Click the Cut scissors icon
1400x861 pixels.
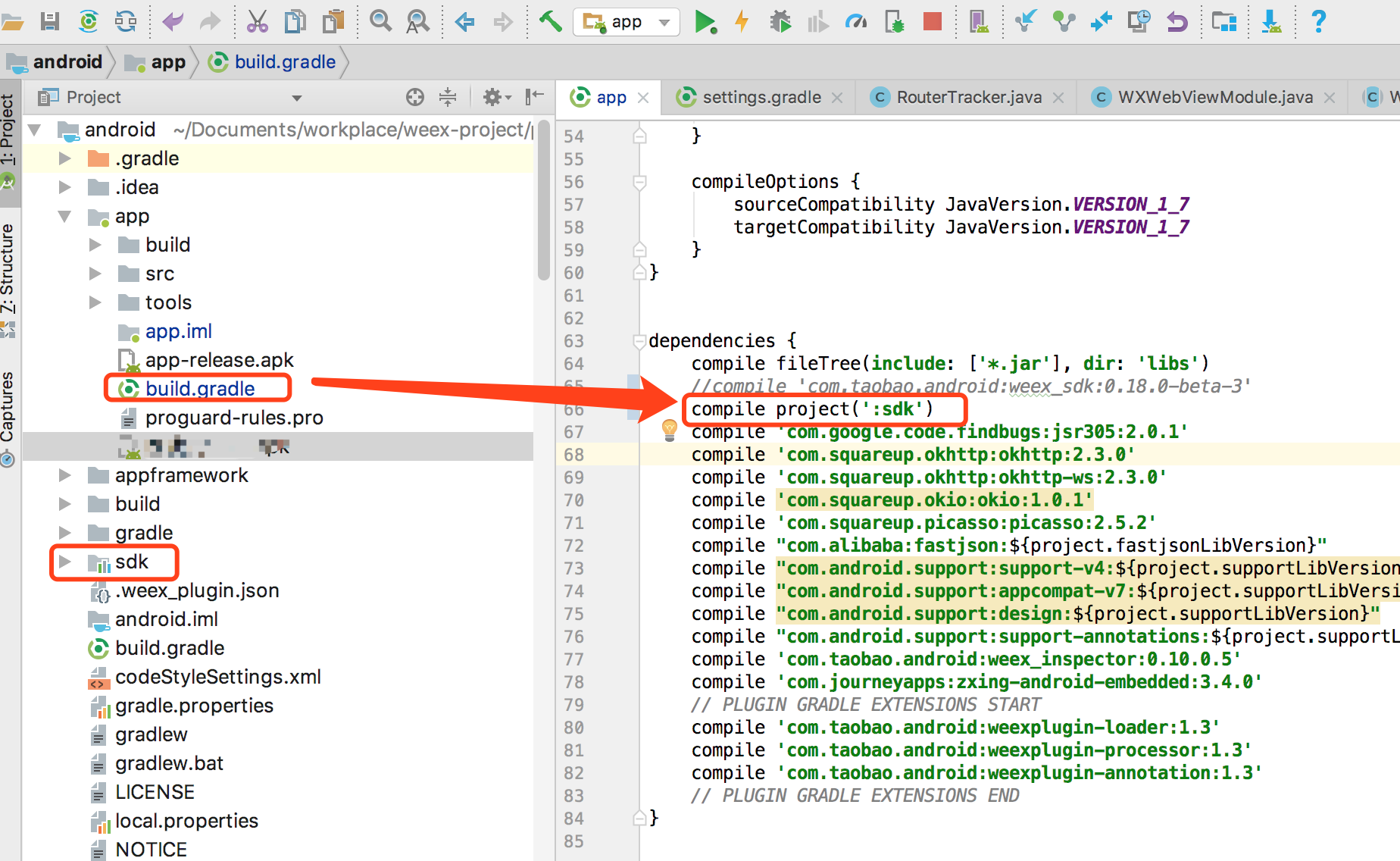(x=258, y=22)
